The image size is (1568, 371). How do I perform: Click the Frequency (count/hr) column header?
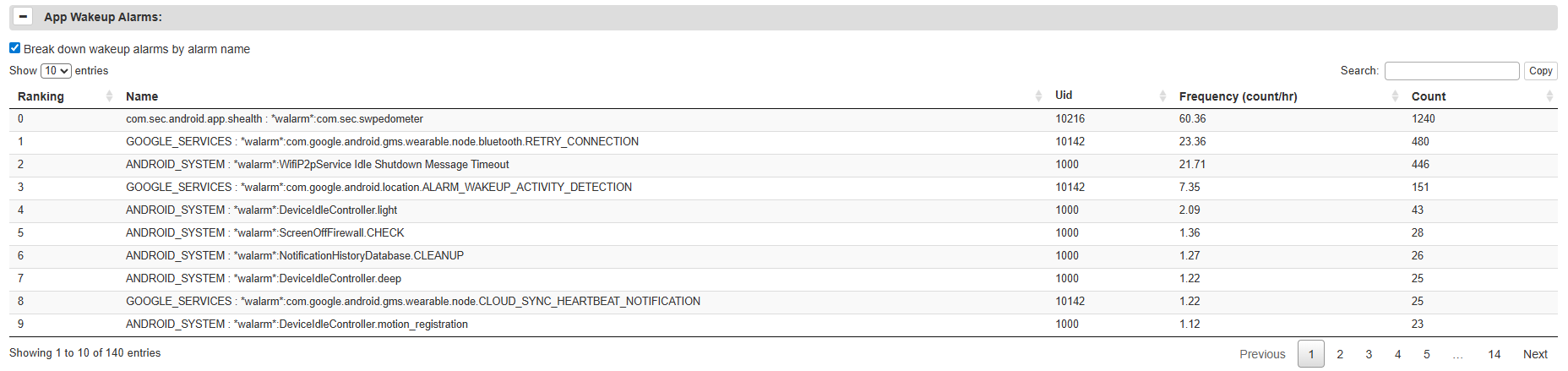pyautogui.click(x=1238, y=96)
